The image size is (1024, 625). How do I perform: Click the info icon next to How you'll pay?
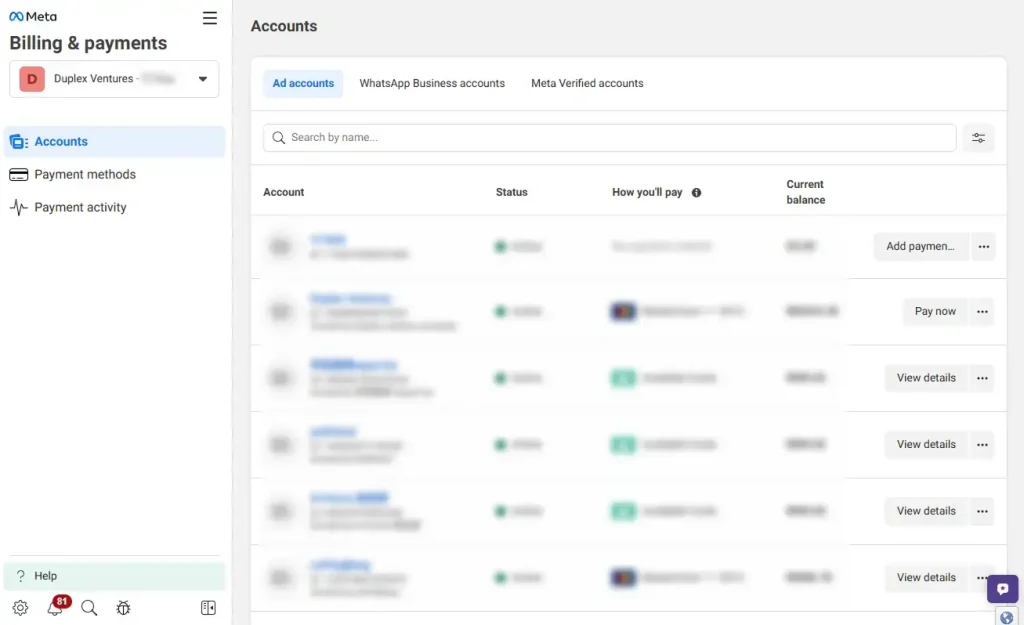click(x=696, y=192)
